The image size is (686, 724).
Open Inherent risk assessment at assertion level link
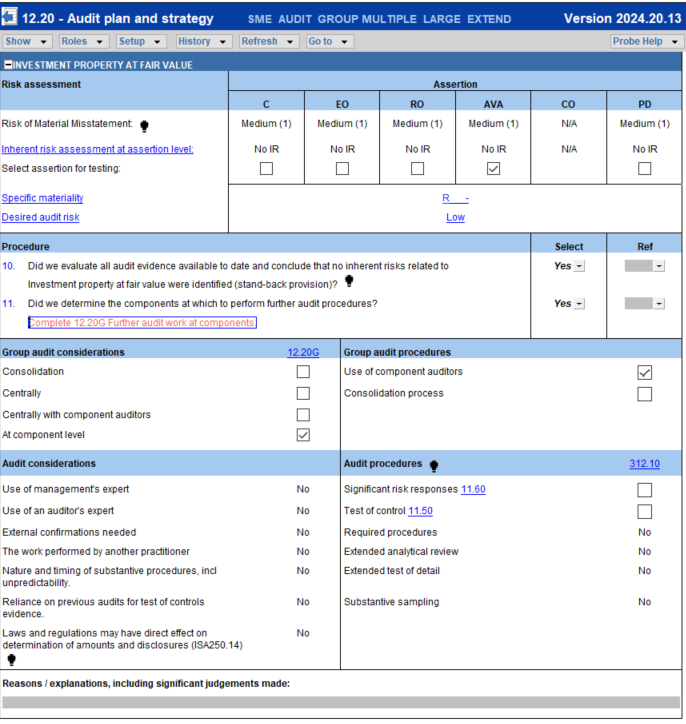[97, 149]
